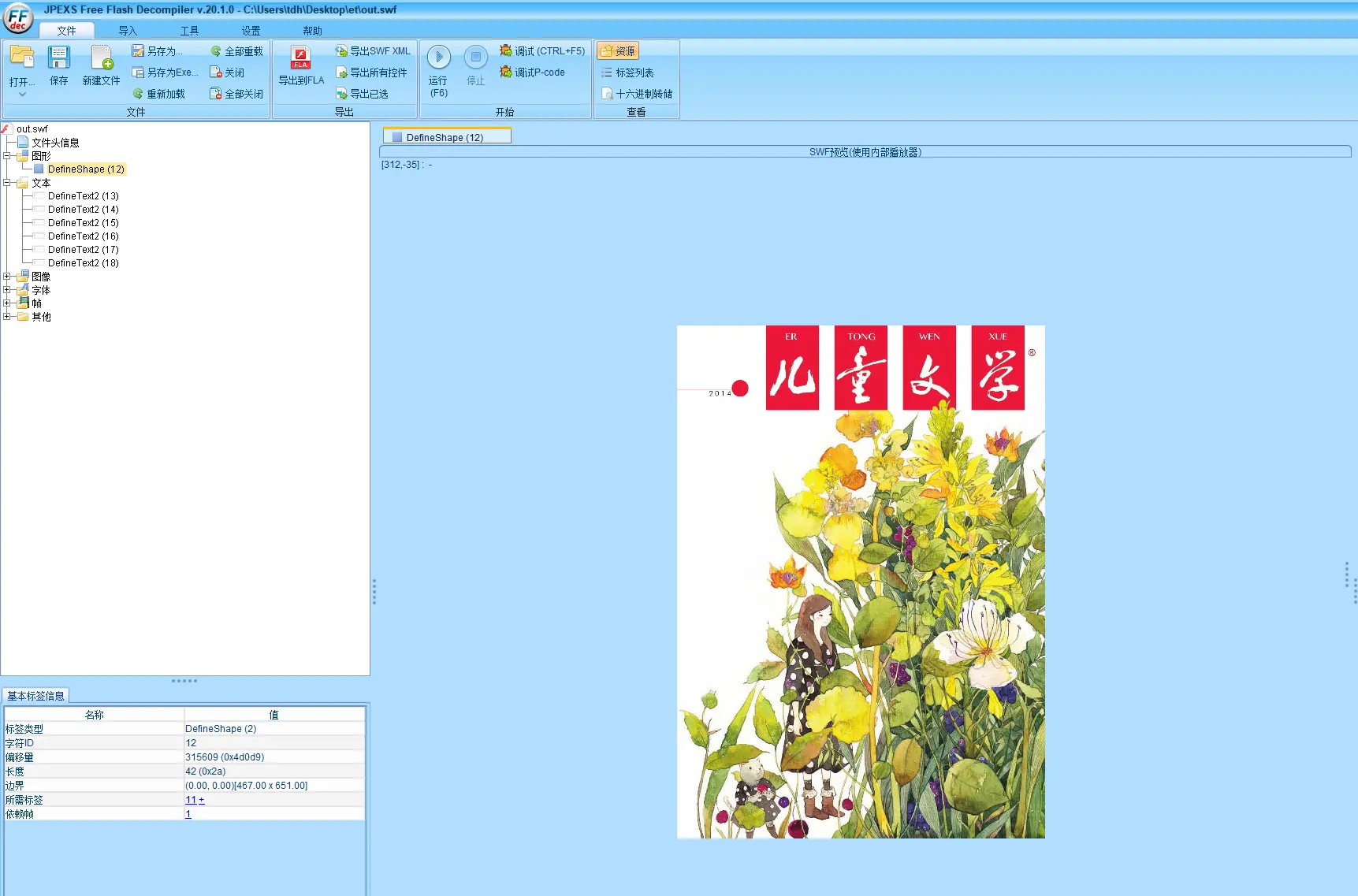Select DefineText2 (13)
Viewport: 1358px width, 896px height.
click(x=83, y=196)
